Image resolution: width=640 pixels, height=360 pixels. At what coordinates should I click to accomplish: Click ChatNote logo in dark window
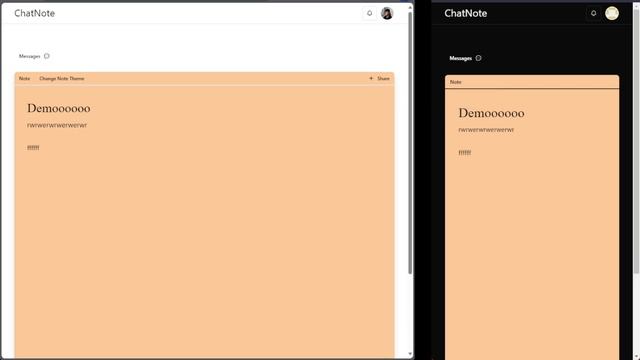pyautogui.click(x=465, y=13)
